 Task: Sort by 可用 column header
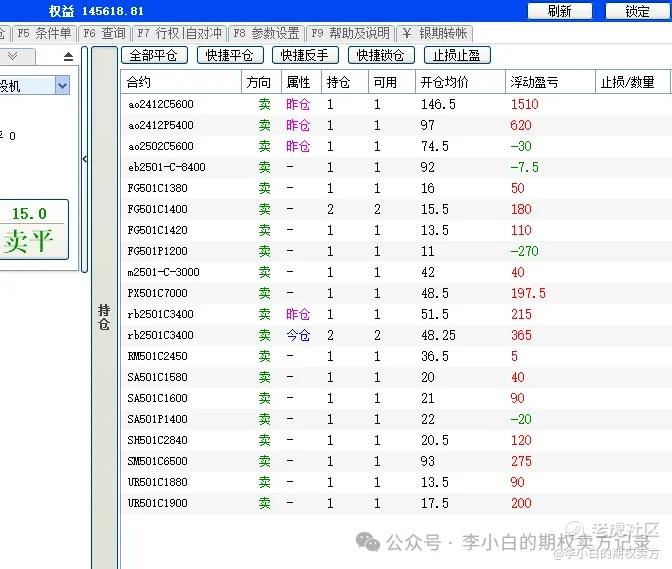pos(392,82)
